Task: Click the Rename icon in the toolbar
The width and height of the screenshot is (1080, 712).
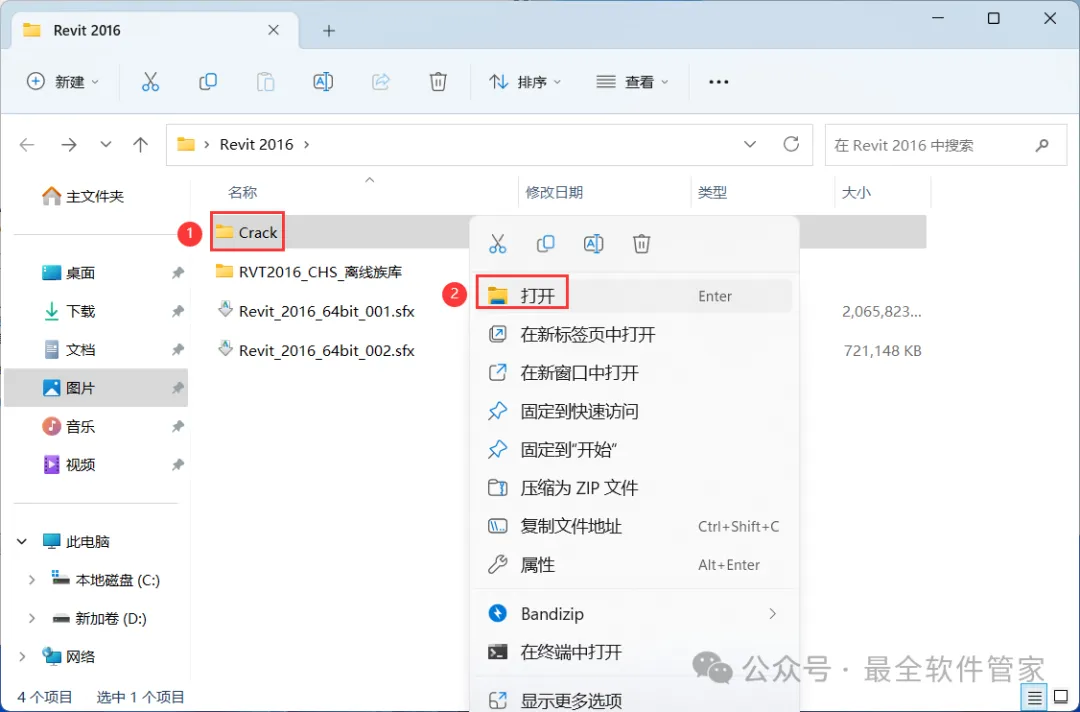Action: point(323,82)
